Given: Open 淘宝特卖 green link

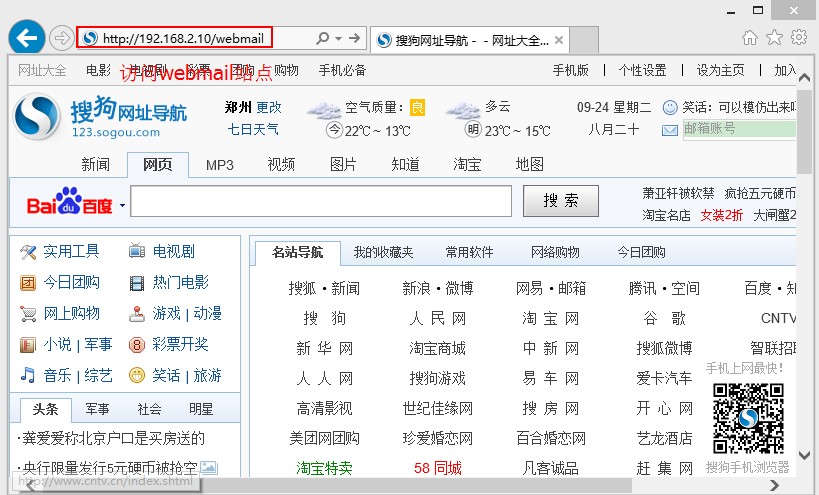Looking at the screenshot, I should tap(324, 468).
